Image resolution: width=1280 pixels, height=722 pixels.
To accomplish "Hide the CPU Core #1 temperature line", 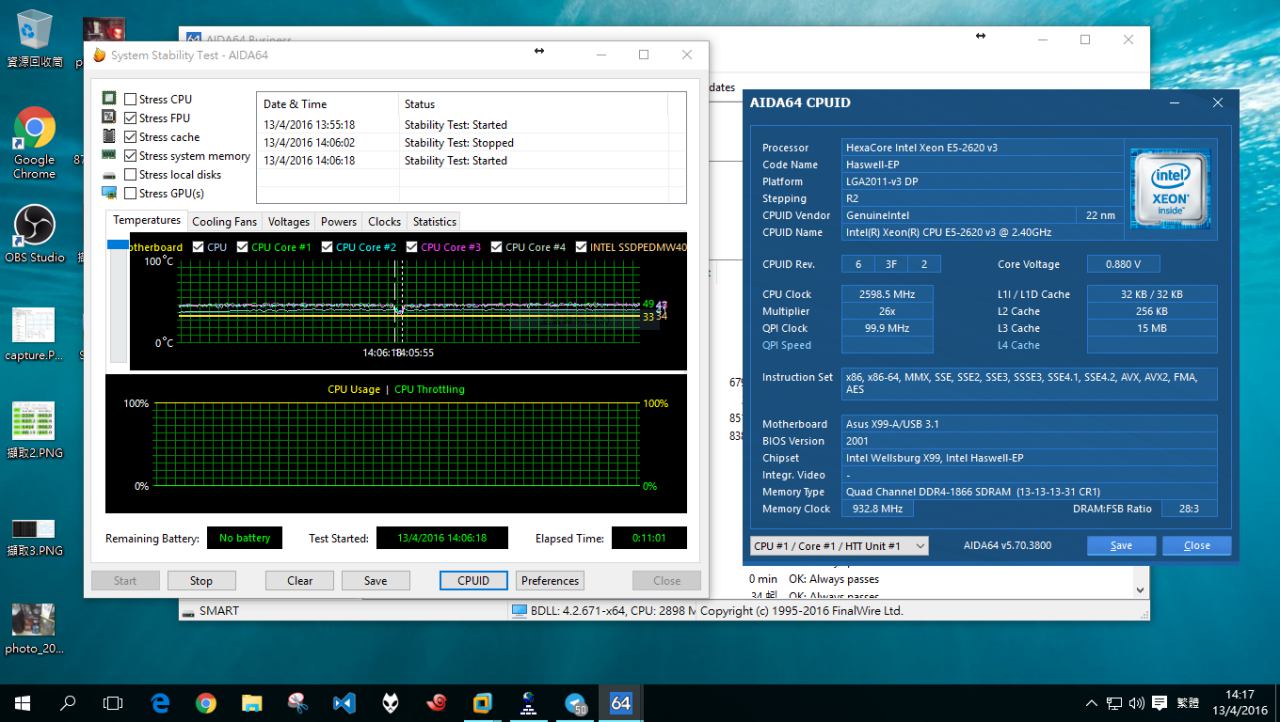I will 242,247.
